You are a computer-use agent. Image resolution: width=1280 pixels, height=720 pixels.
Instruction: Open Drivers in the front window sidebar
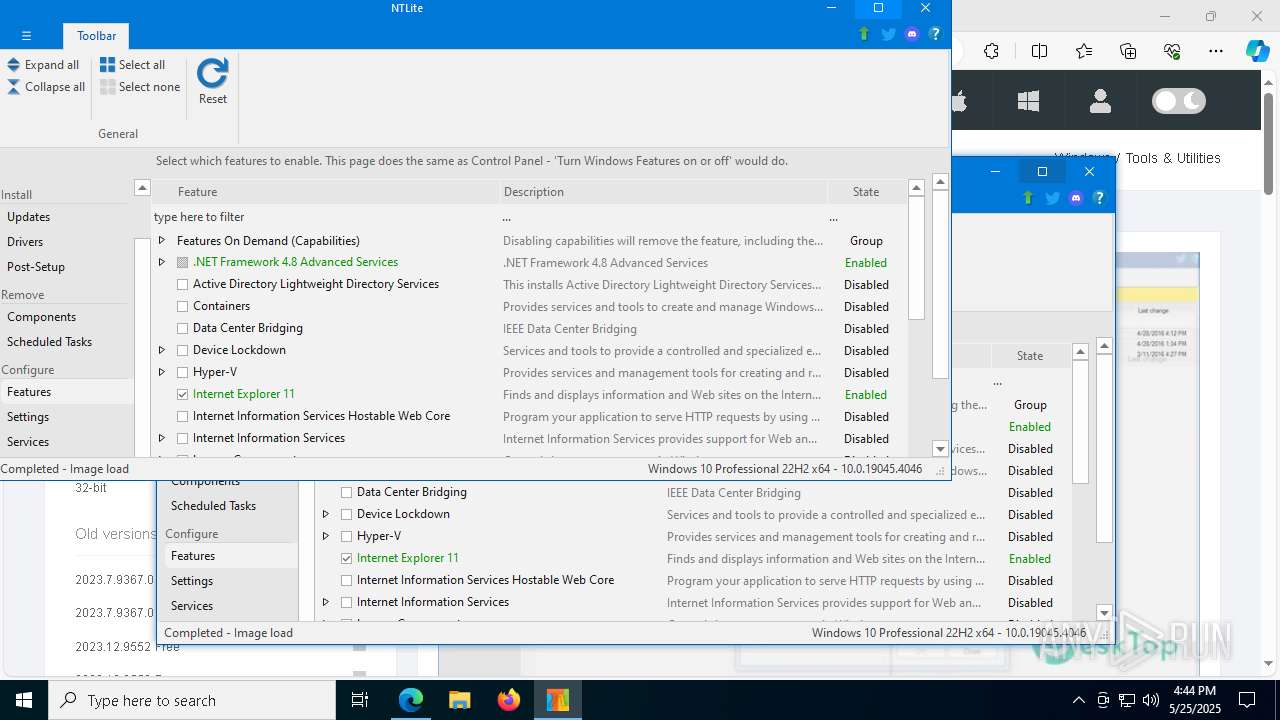coord(25,242)
